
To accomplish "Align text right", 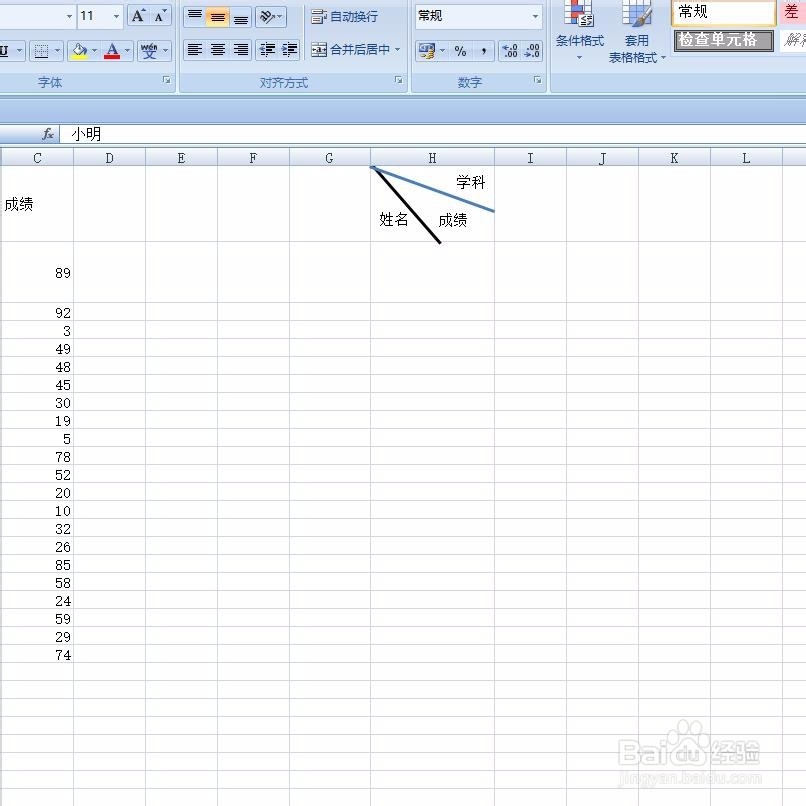I will (241, 50).
